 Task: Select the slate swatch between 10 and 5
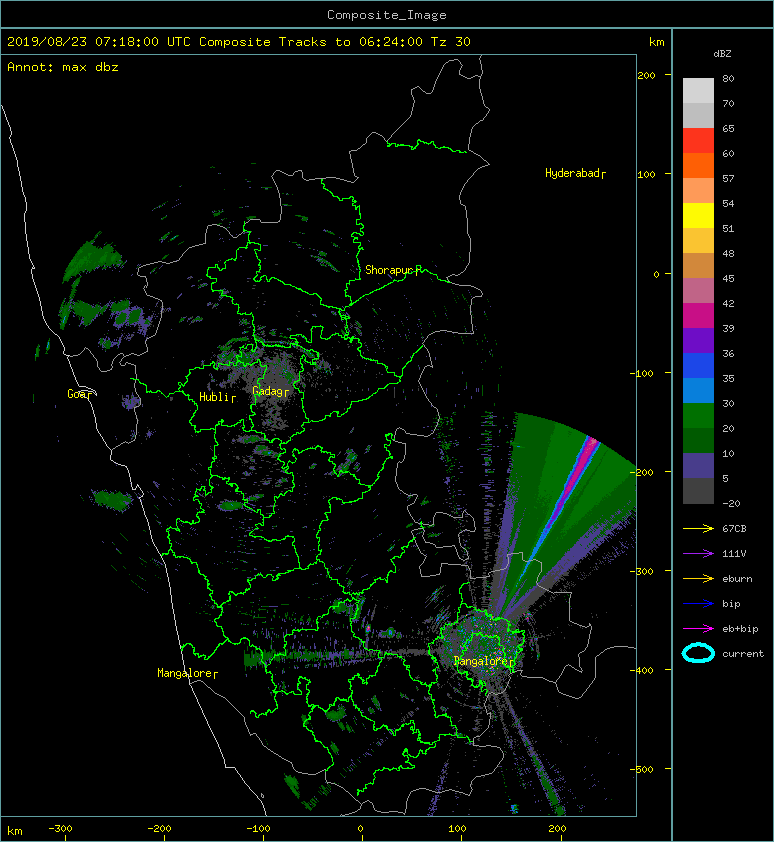coord(698,466)
